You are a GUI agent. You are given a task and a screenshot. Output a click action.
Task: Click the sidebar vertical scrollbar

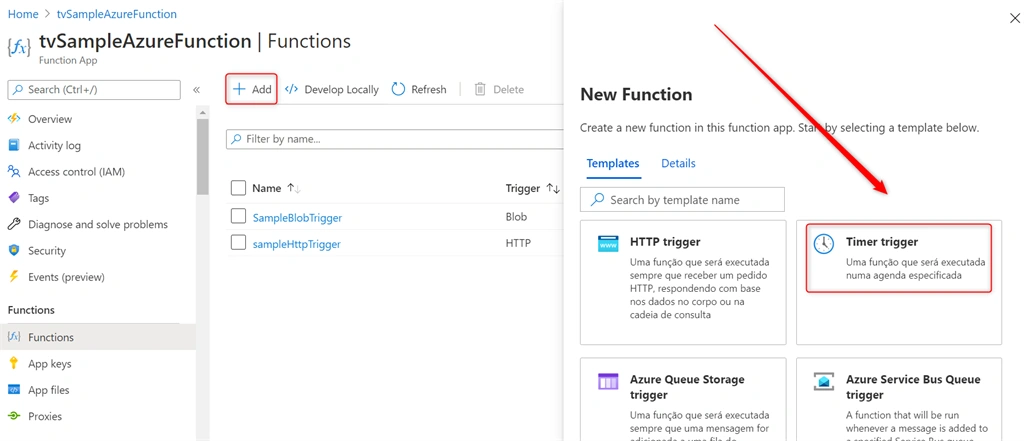coord(202,157)
